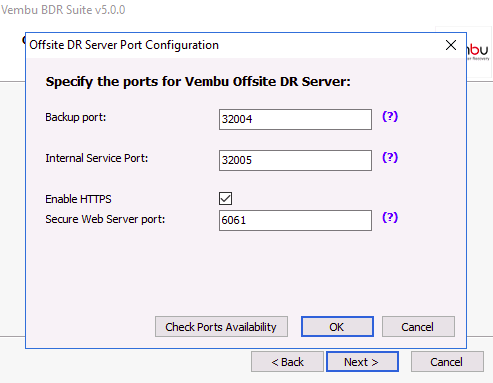Close the Offsite DR Server Port Configuration dialog
The height and width of the screenshot is (383, 493).
tap(451, 45)
